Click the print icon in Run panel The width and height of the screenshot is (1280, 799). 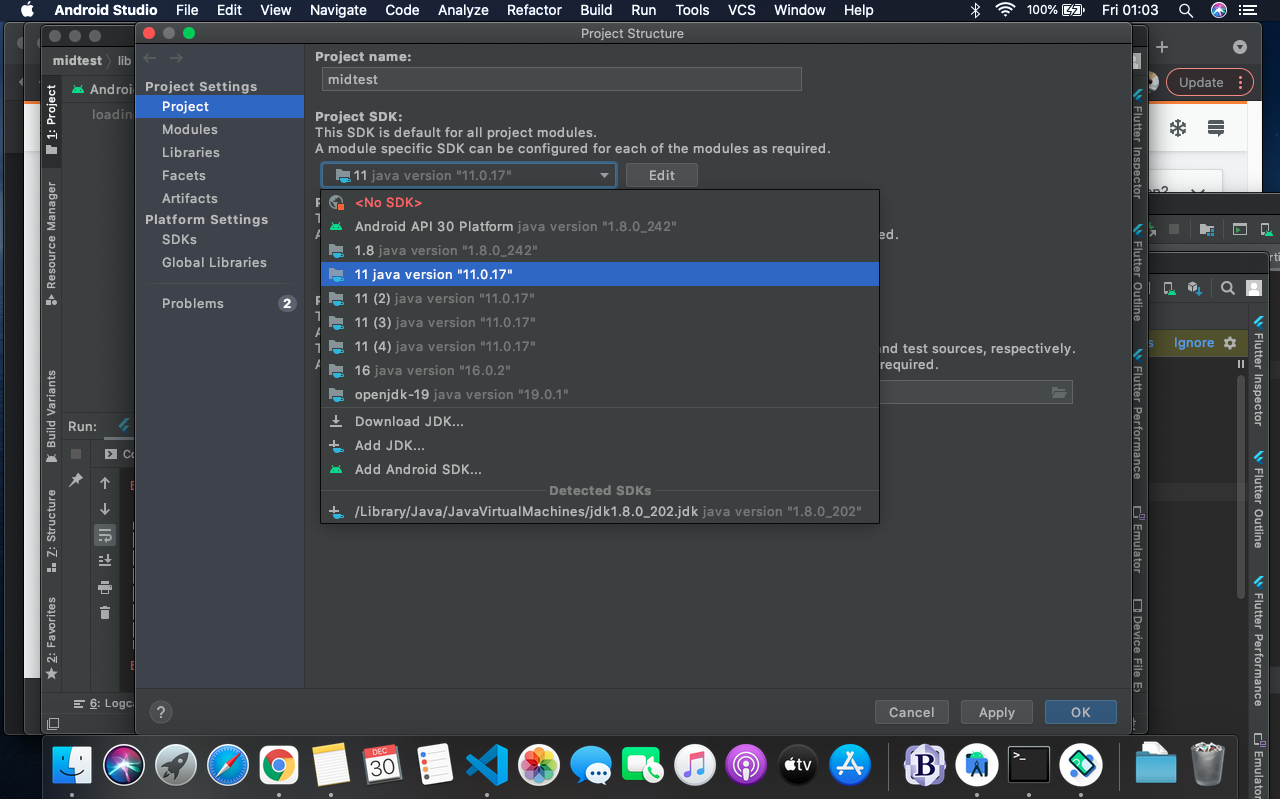[x=105, y=587]
